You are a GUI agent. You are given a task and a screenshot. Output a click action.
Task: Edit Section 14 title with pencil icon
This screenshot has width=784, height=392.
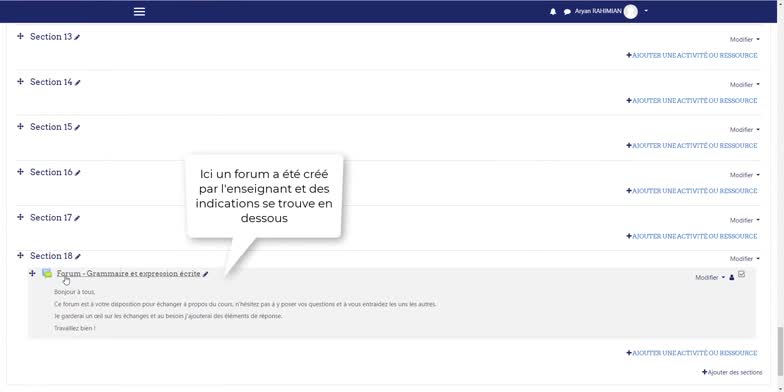(x=78, y=82)
